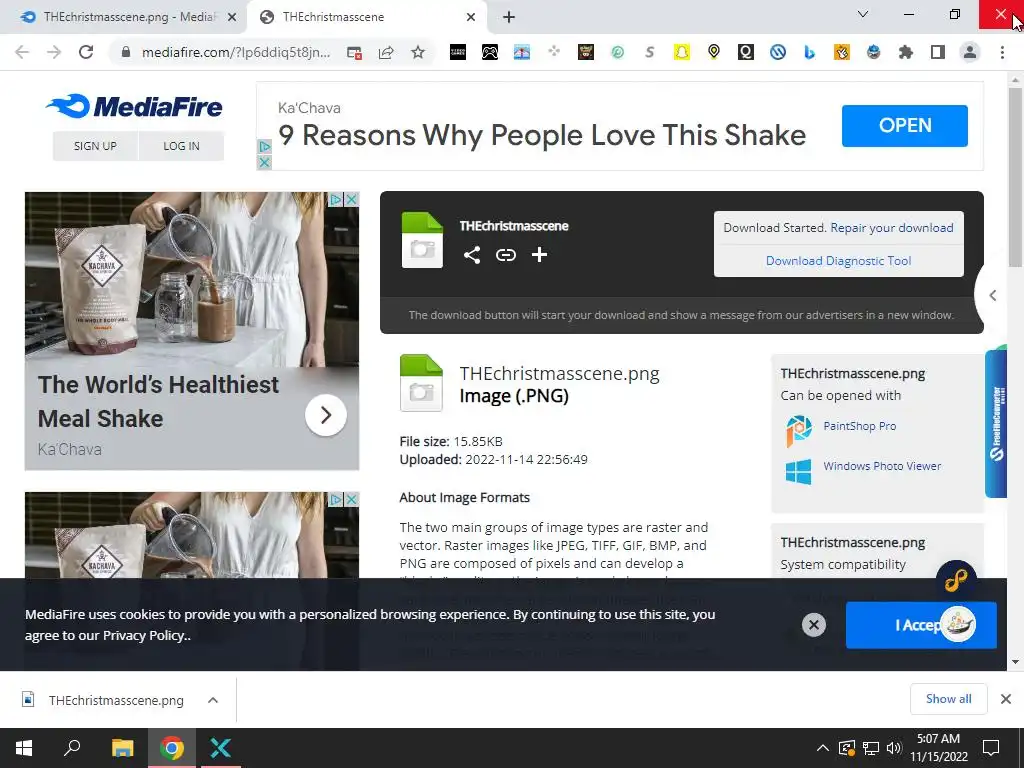Image resolution: width=1024 pixels, height=768 pixels.
Task: Close the first MediaFire tab
Action: click(x=232, y=17)
